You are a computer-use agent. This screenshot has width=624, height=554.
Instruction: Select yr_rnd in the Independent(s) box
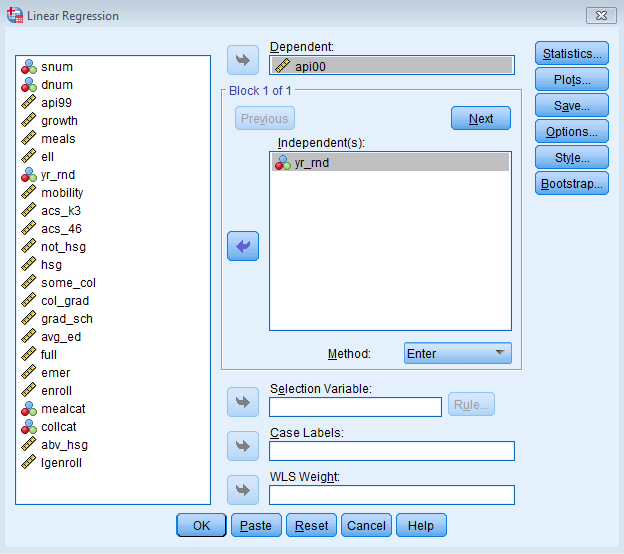311,162
